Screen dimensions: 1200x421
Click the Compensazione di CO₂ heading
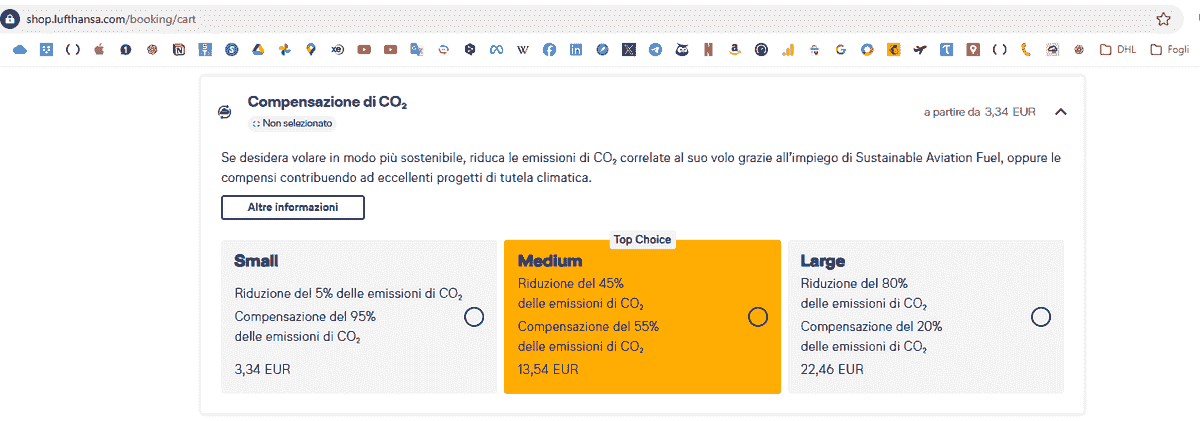point(327,102)
